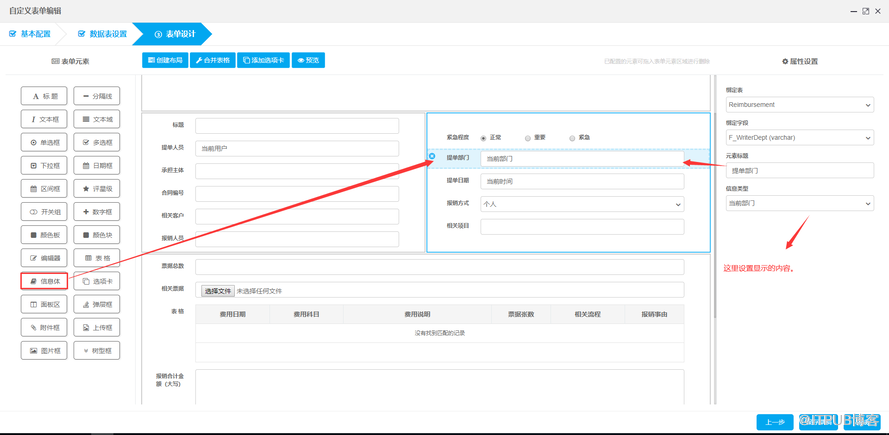Click the 元素标题 input field
The width and height of the screenshot is (889, 435).
(799, 171)
